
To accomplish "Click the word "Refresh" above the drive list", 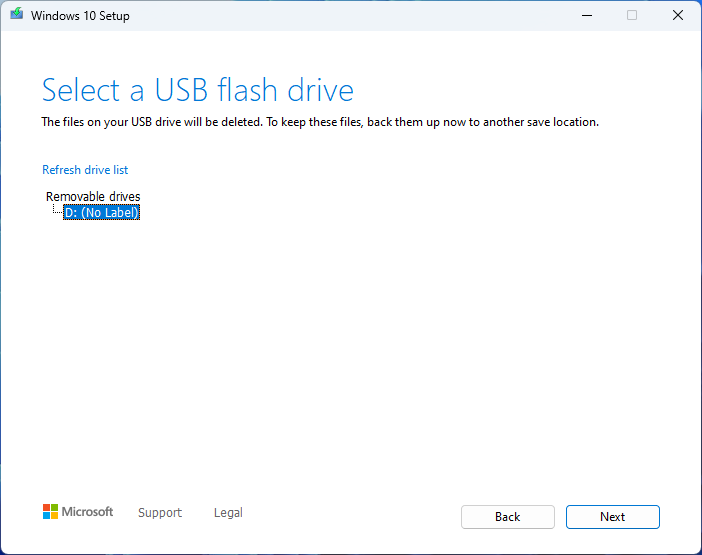I will [x=62, y=170].
